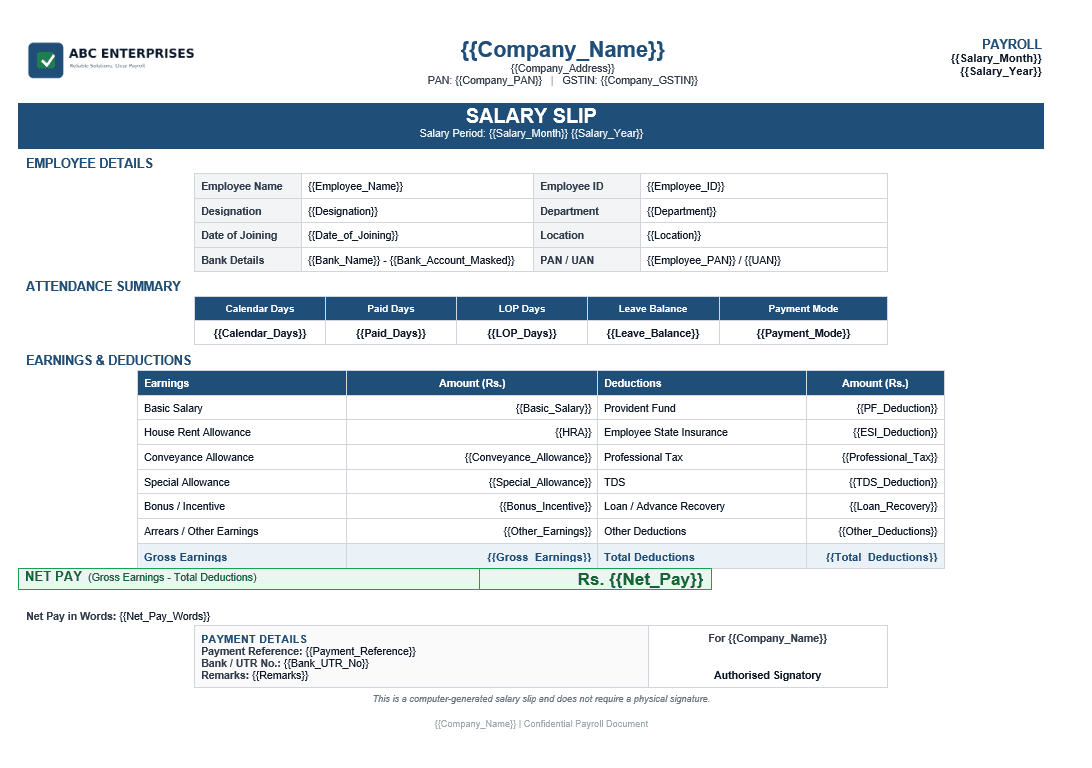The width and height of the screenshot is (1092, 768).
Task: Select the Salary Period line in banner
Action: [x=531, y=134]
